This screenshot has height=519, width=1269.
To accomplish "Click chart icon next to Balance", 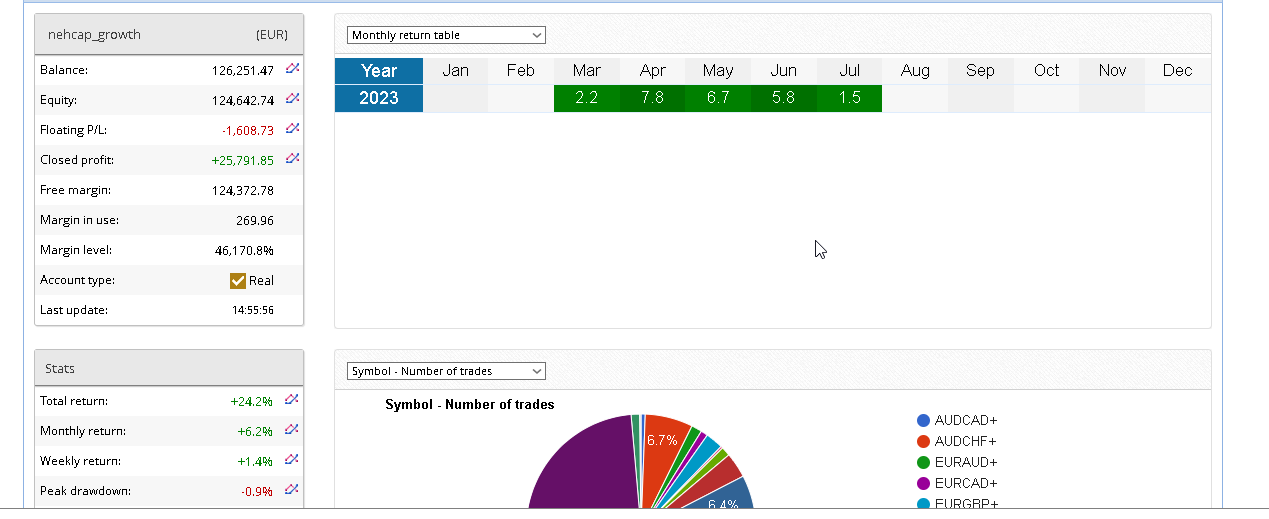I will 292,69.
